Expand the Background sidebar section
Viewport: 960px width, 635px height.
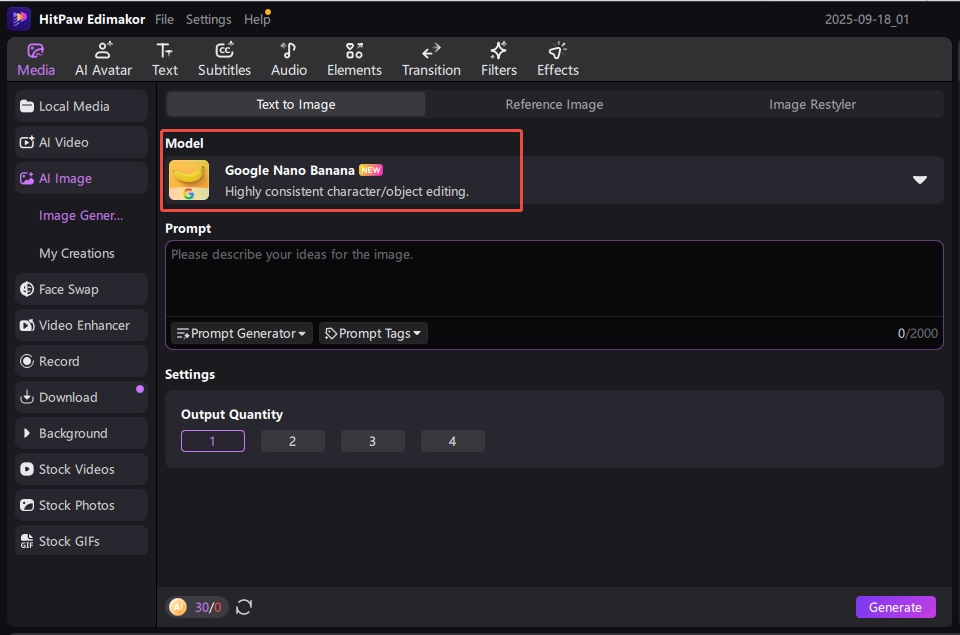81,433
